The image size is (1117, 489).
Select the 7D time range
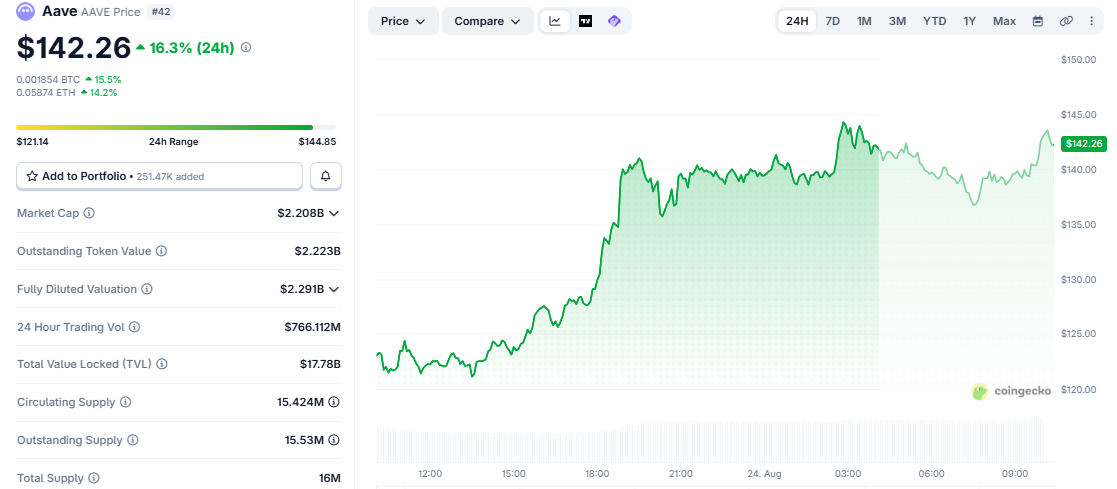pyautogui.click(x=832, y=21)
